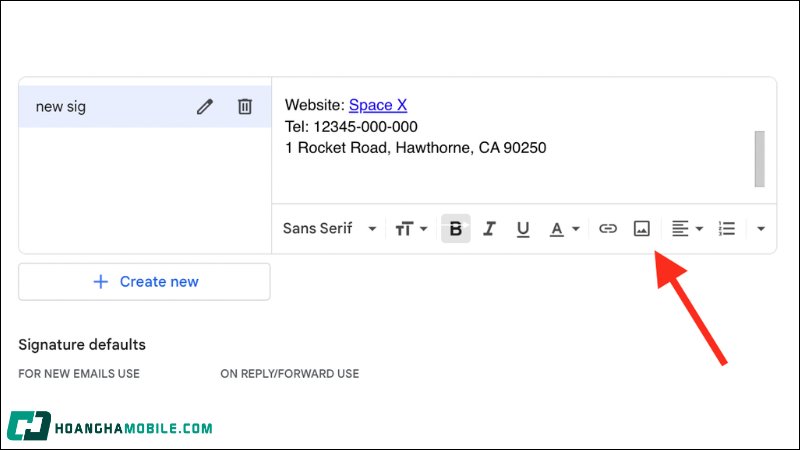The image size is (800, 450).
Task: Open the Sans Serif font dropdown
Action: (329, 229)
